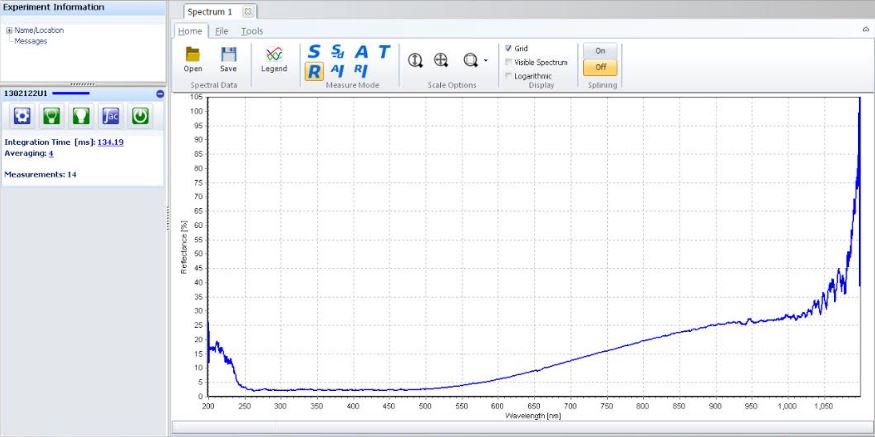Viewport: 875px width, 437px height.
Task: Click the device power icon
Action: (141, 116)
